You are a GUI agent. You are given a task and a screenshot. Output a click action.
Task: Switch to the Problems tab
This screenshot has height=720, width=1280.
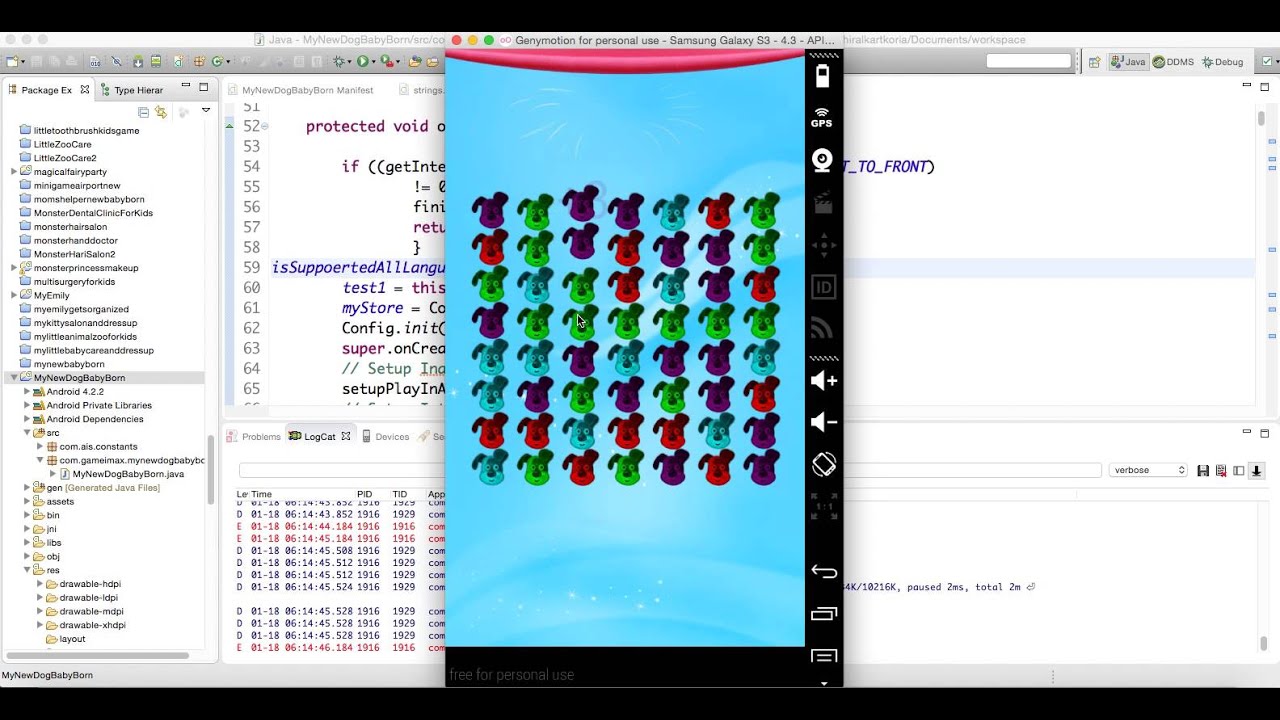pyautogui.click(x=254, y=436)
